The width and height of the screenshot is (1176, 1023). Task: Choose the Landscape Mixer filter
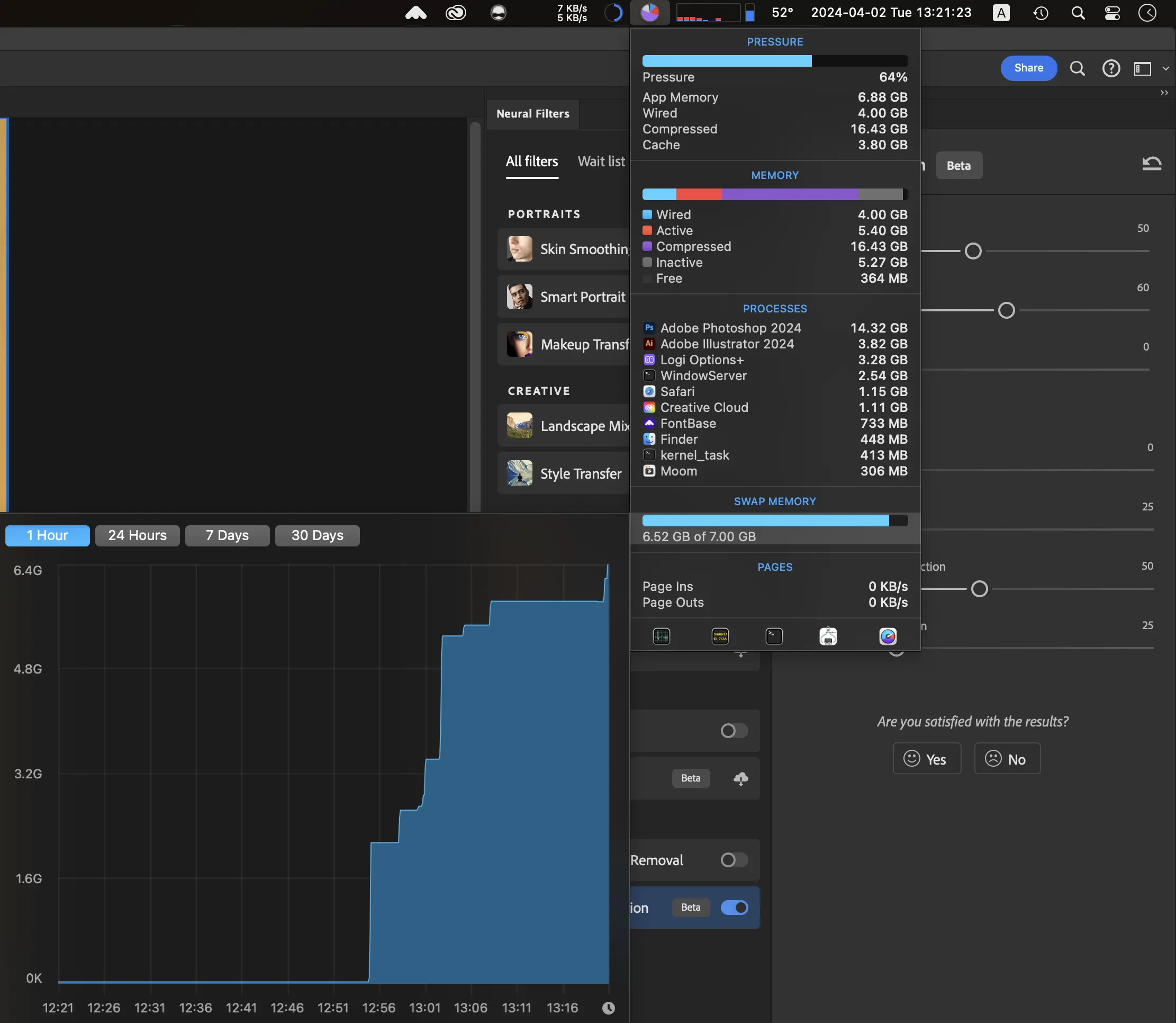pyautogui.click(x=563, y=426)
